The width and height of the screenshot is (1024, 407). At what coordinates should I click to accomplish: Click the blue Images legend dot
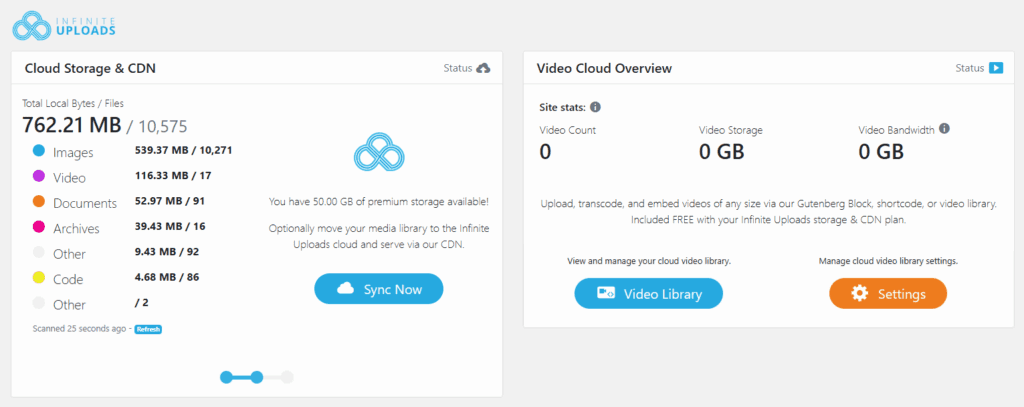(x=39, y=152)
